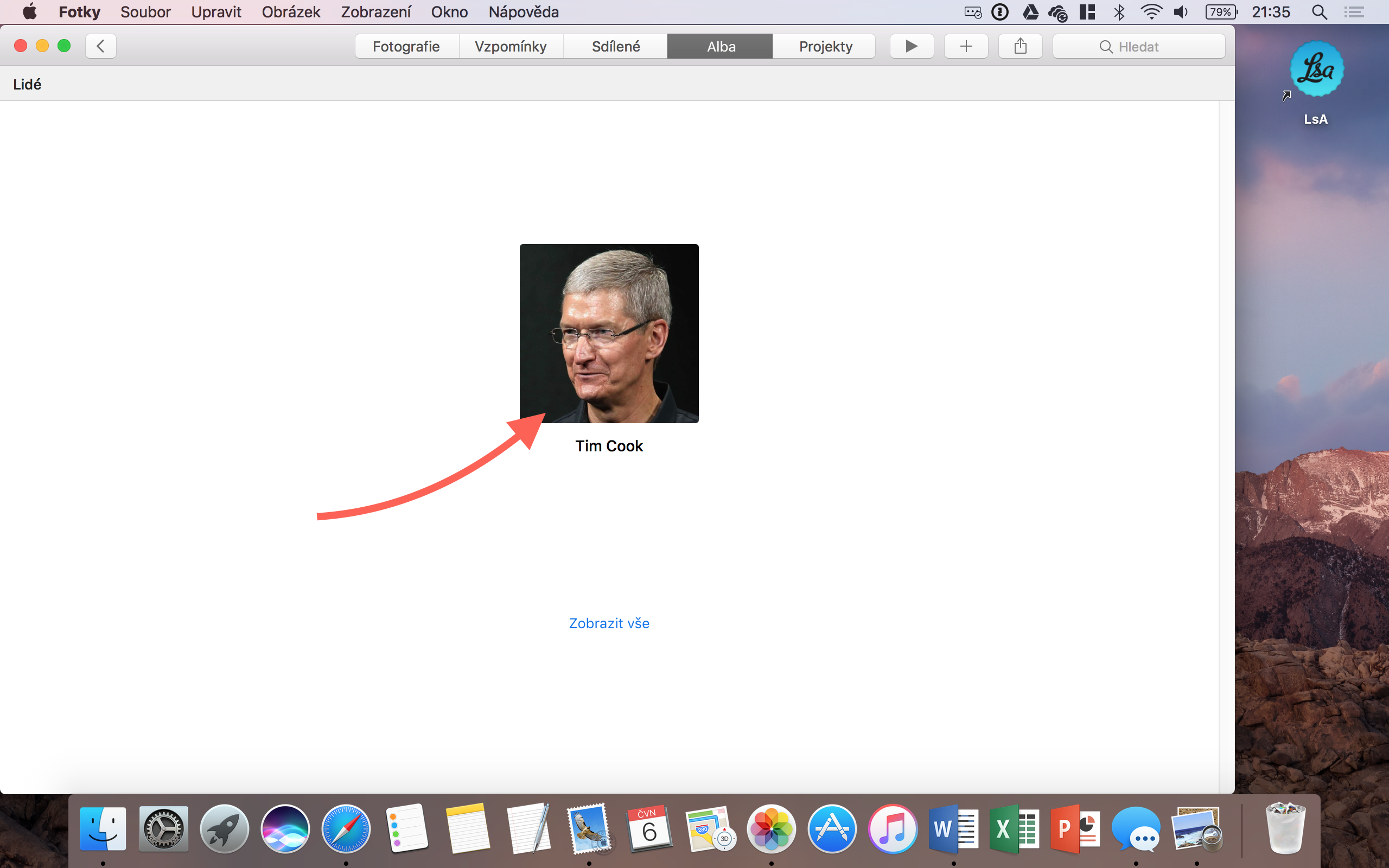Viewport: 1389px width, 868px height.
Task: Click the Zobrazit vše link
Action: point(608,623)
